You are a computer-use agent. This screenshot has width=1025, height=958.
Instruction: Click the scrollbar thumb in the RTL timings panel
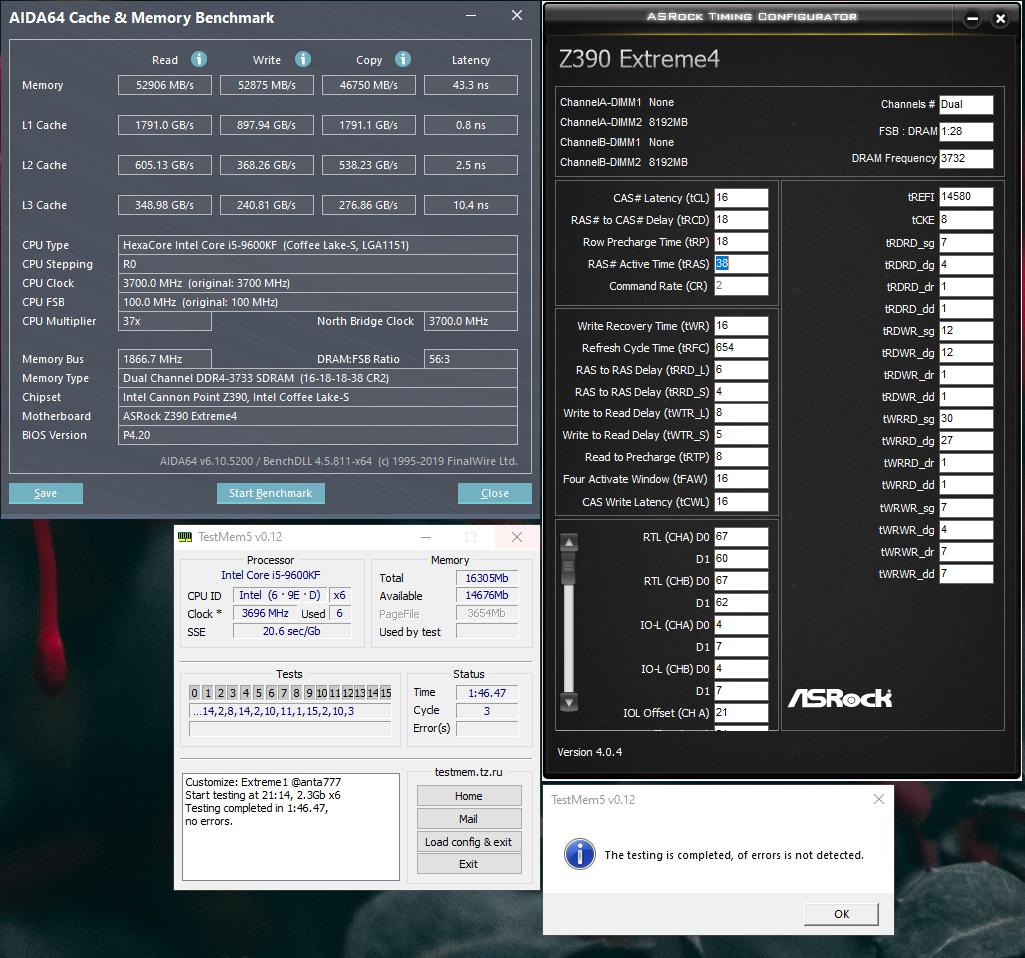click(x=569, y=569)
